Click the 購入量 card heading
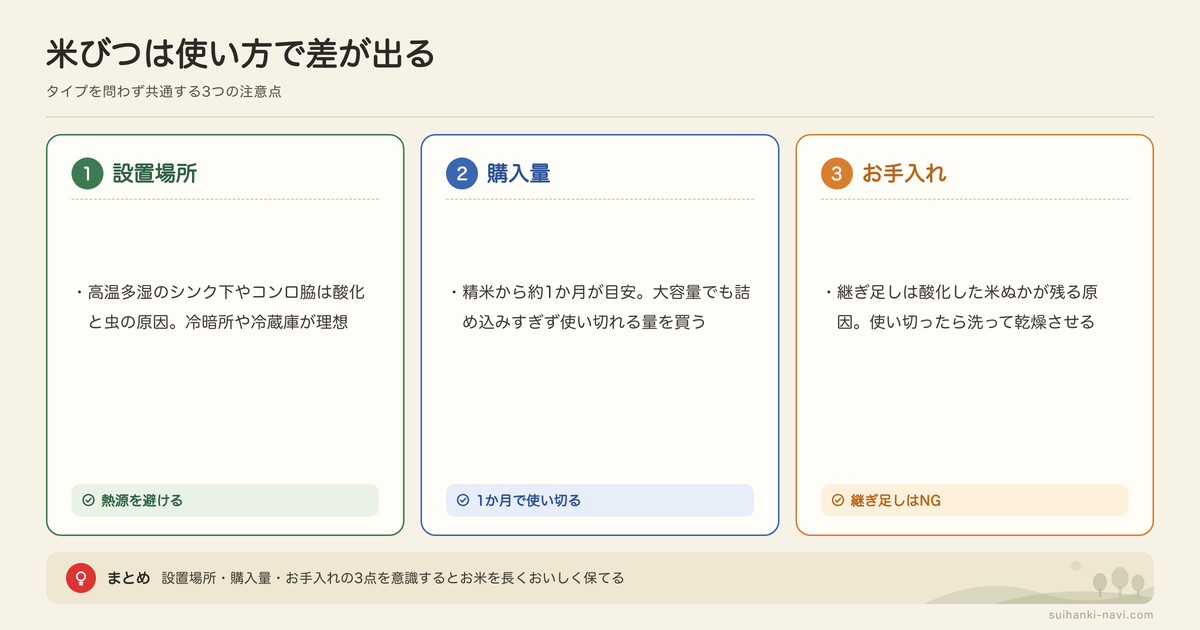 click(x=519, y=173)
